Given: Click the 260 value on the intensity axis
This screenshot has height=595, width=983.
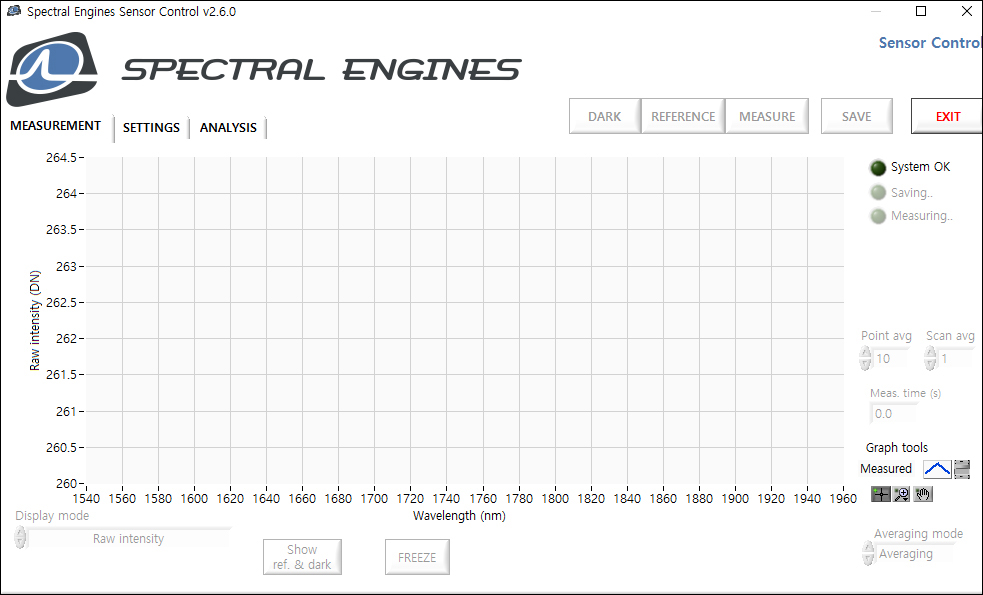Looking at the screenshot, I should click(x=66, y=483).
